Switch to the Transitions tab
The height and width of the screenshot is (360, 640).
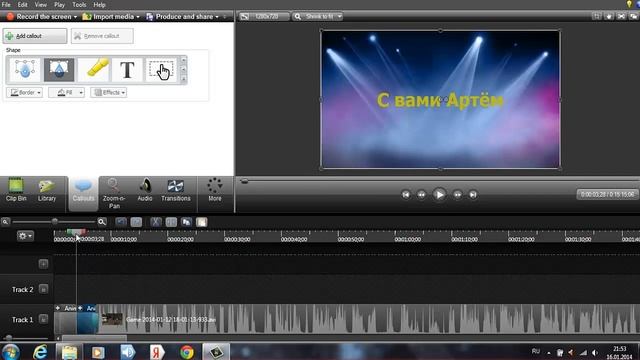click(176, 191)
